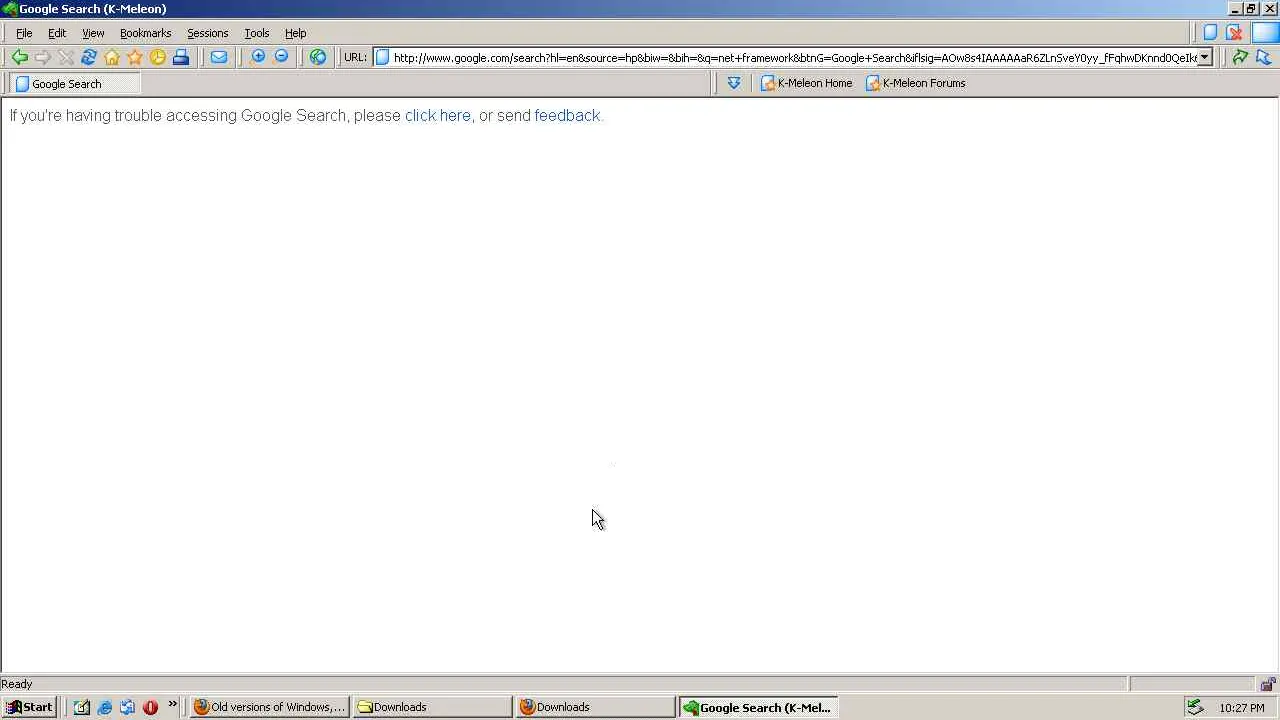Open a new tab with the blue page icon
Viewport: 1280px width, 720px height.
pyautogui.click(x=1210, y=33)
